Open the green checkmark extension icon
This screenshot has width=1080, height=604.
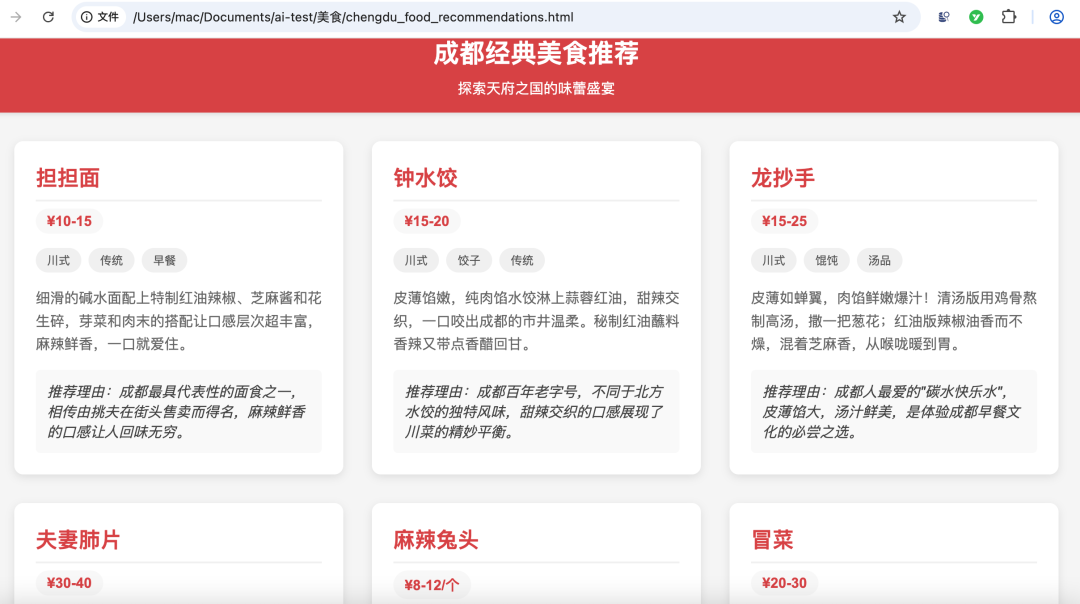point(976,17)
